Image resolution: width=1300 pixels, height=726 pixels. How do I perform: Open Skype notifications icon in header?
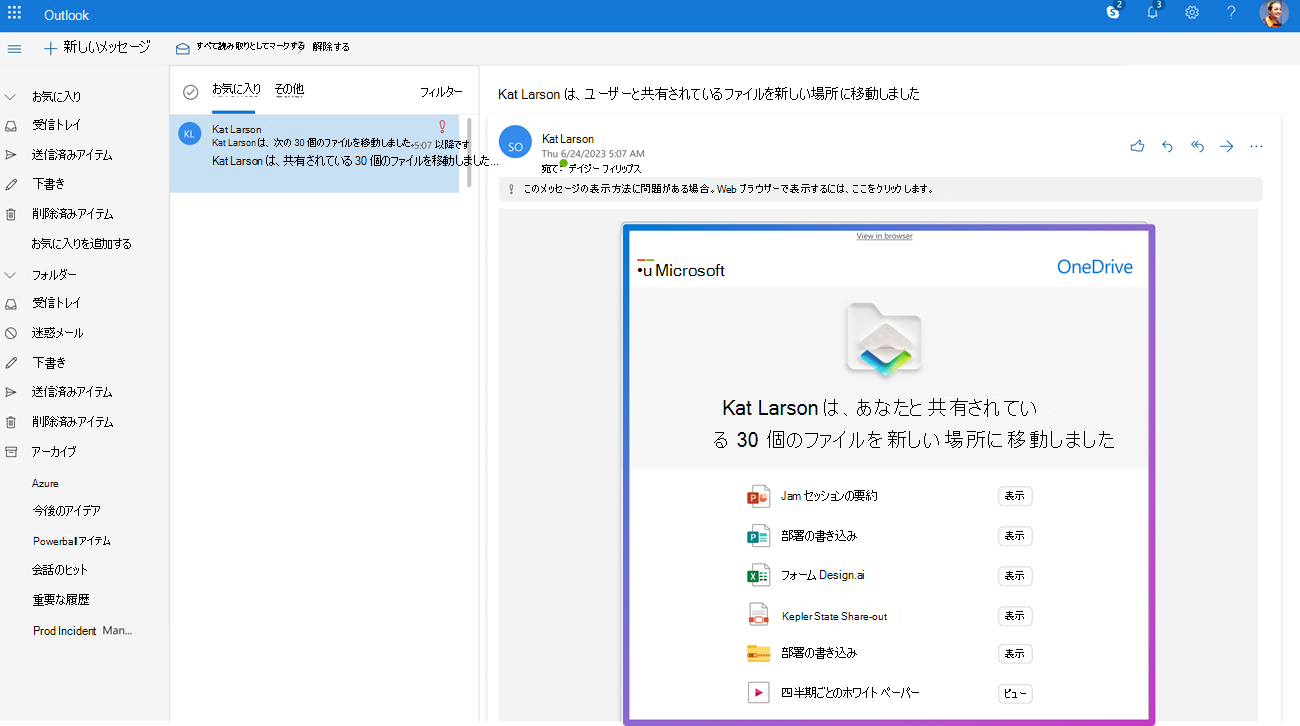pos(1114,12)
